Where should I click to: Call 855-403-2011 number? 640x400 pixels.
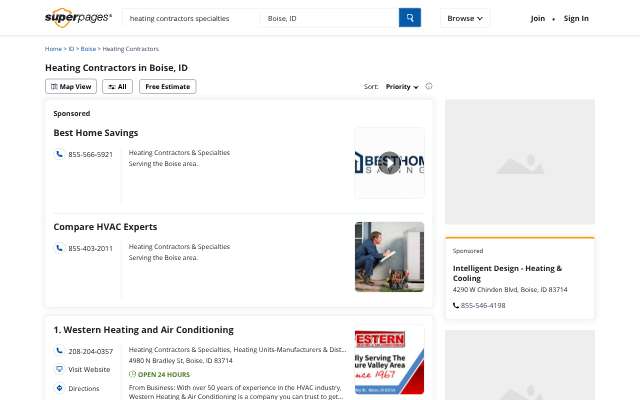91,248
